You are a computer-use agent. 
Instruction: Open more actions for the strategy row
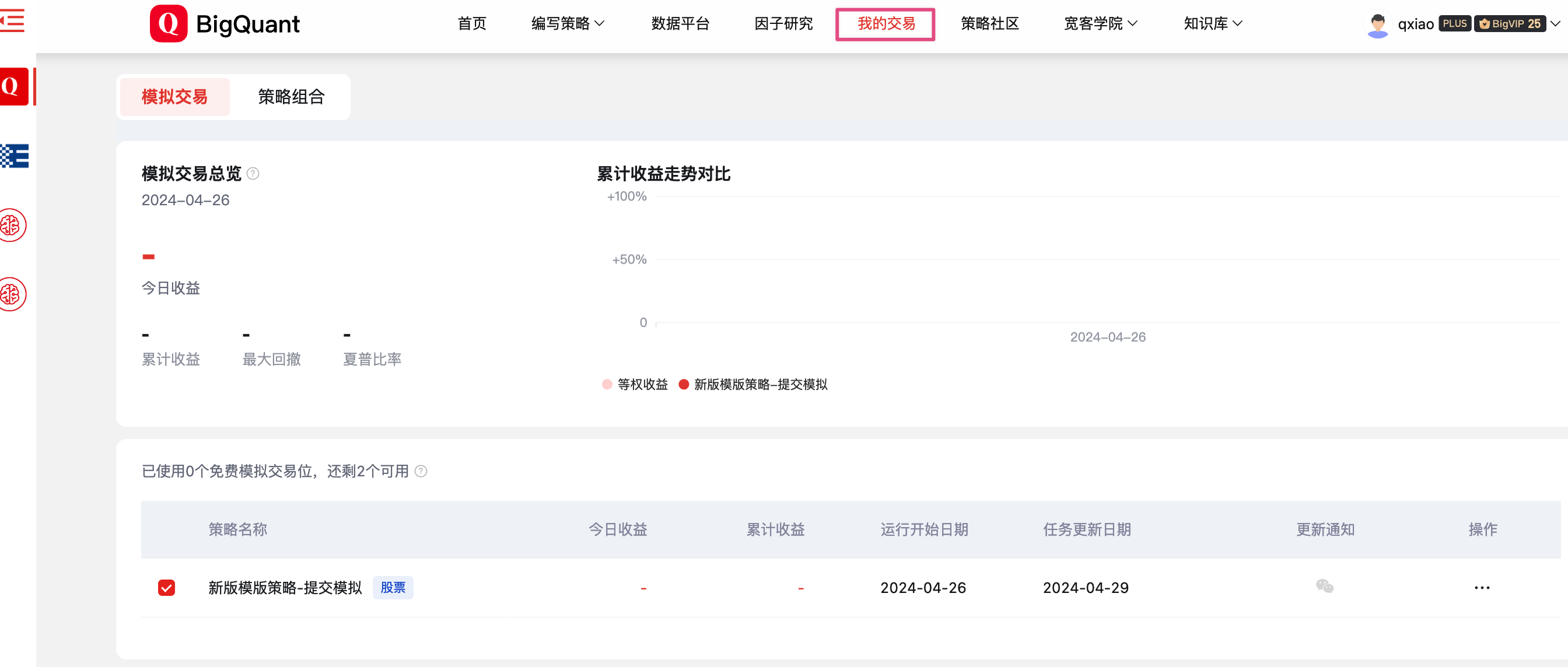click(1482, 587)
